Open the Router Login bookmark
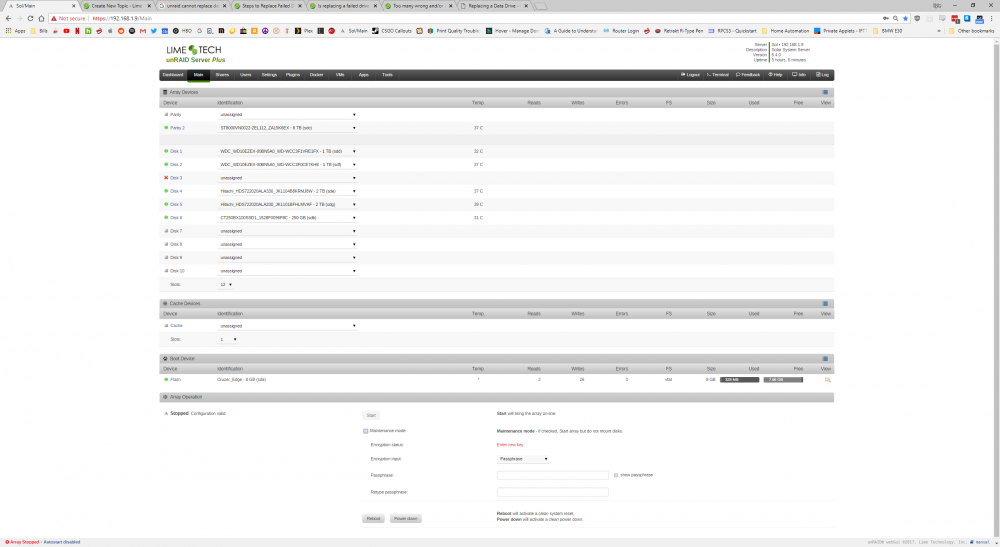Screen dimensions: 1000x547 (621, 31)
